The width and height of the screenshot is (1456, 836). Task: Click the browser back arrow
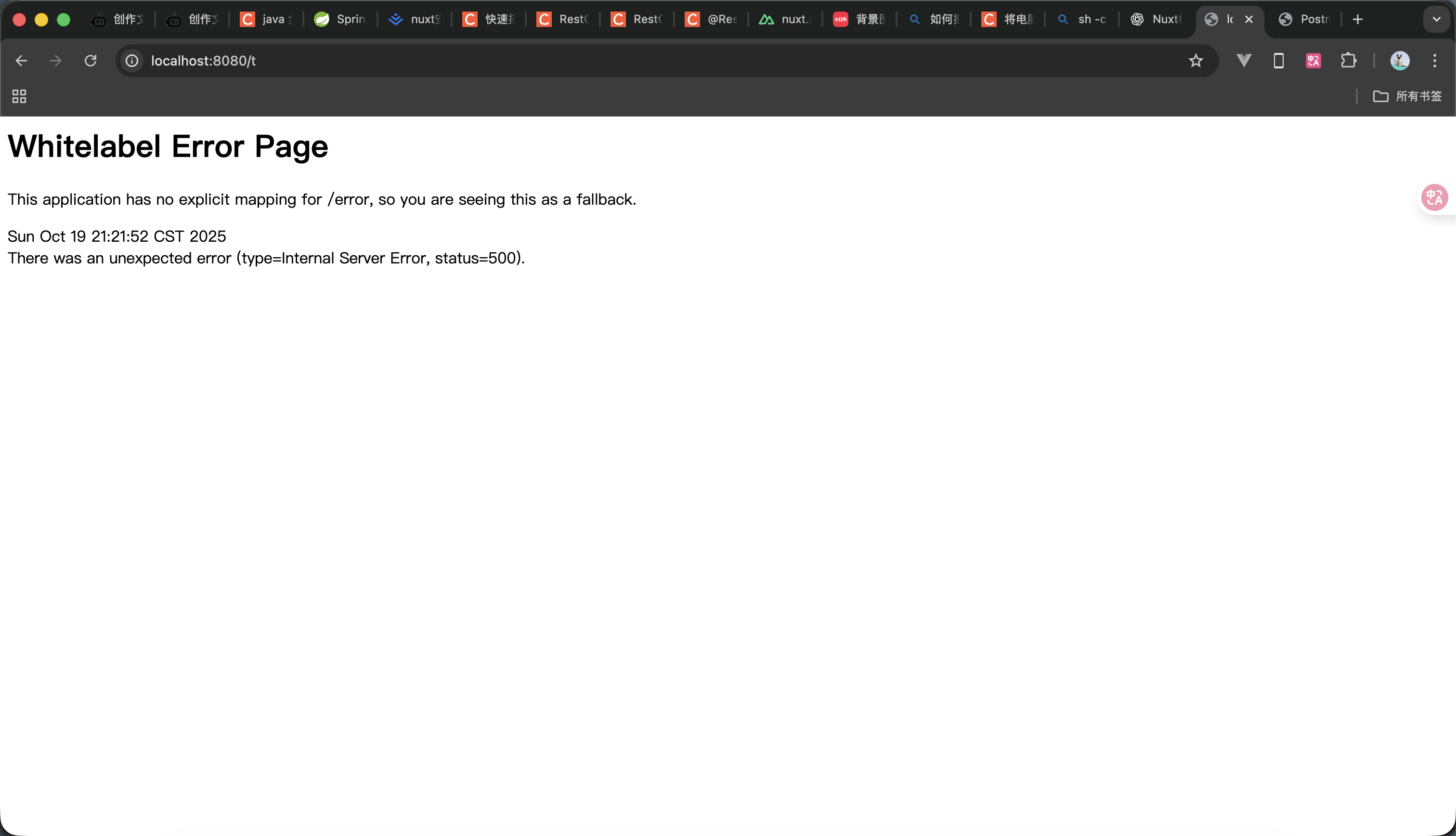[x=21, y=61]
